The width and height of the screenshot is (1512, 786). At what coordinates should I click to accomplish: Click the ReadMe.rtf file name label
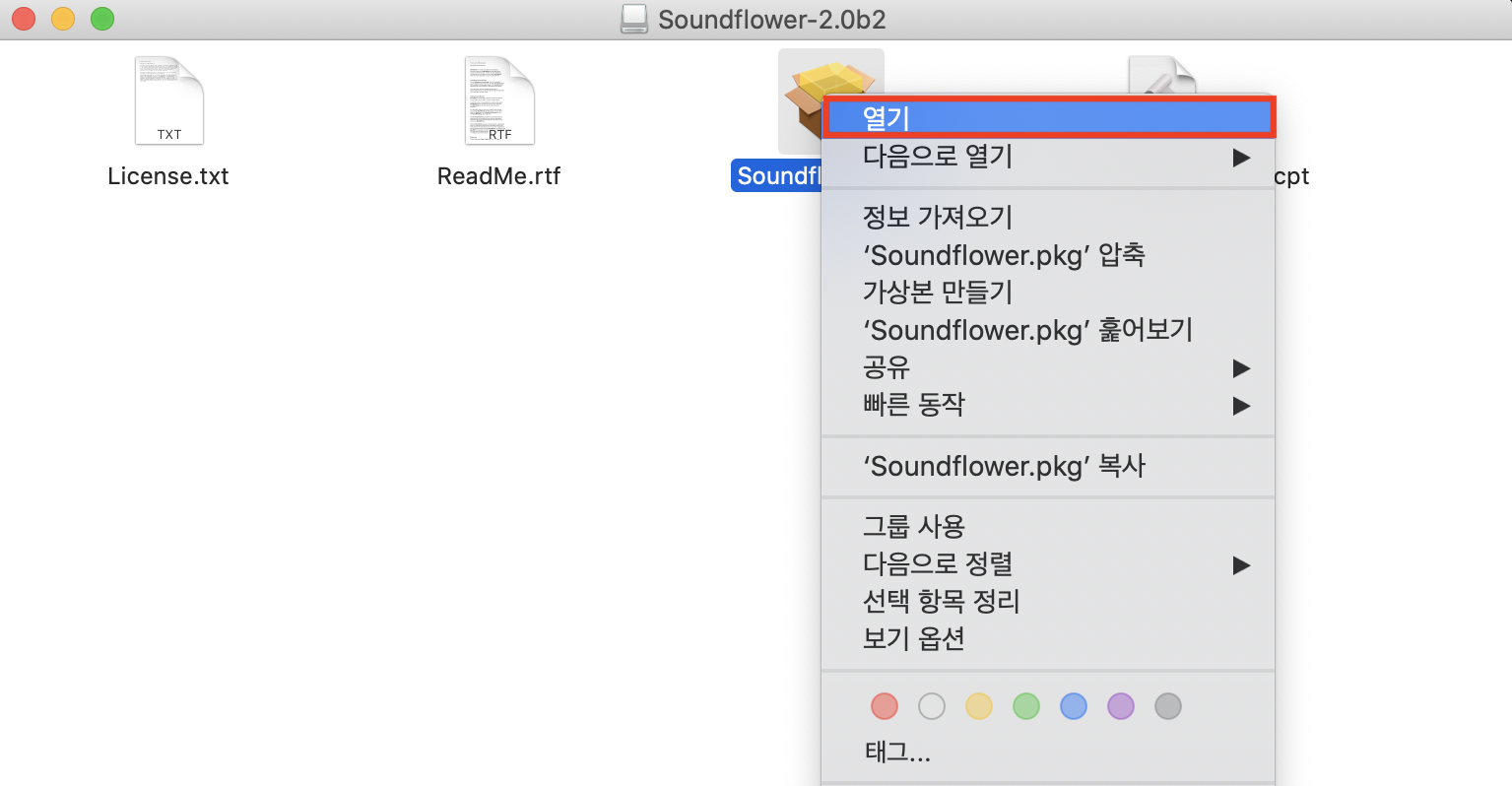click(499, 176)
